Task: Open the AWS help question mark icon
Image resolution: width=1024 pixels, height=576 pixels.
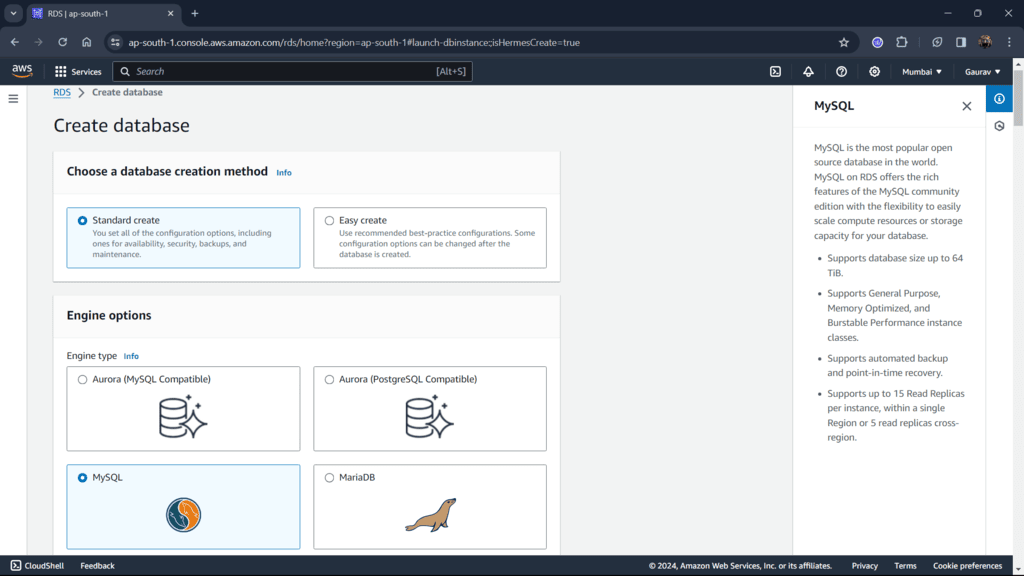Action: [841, 71]
